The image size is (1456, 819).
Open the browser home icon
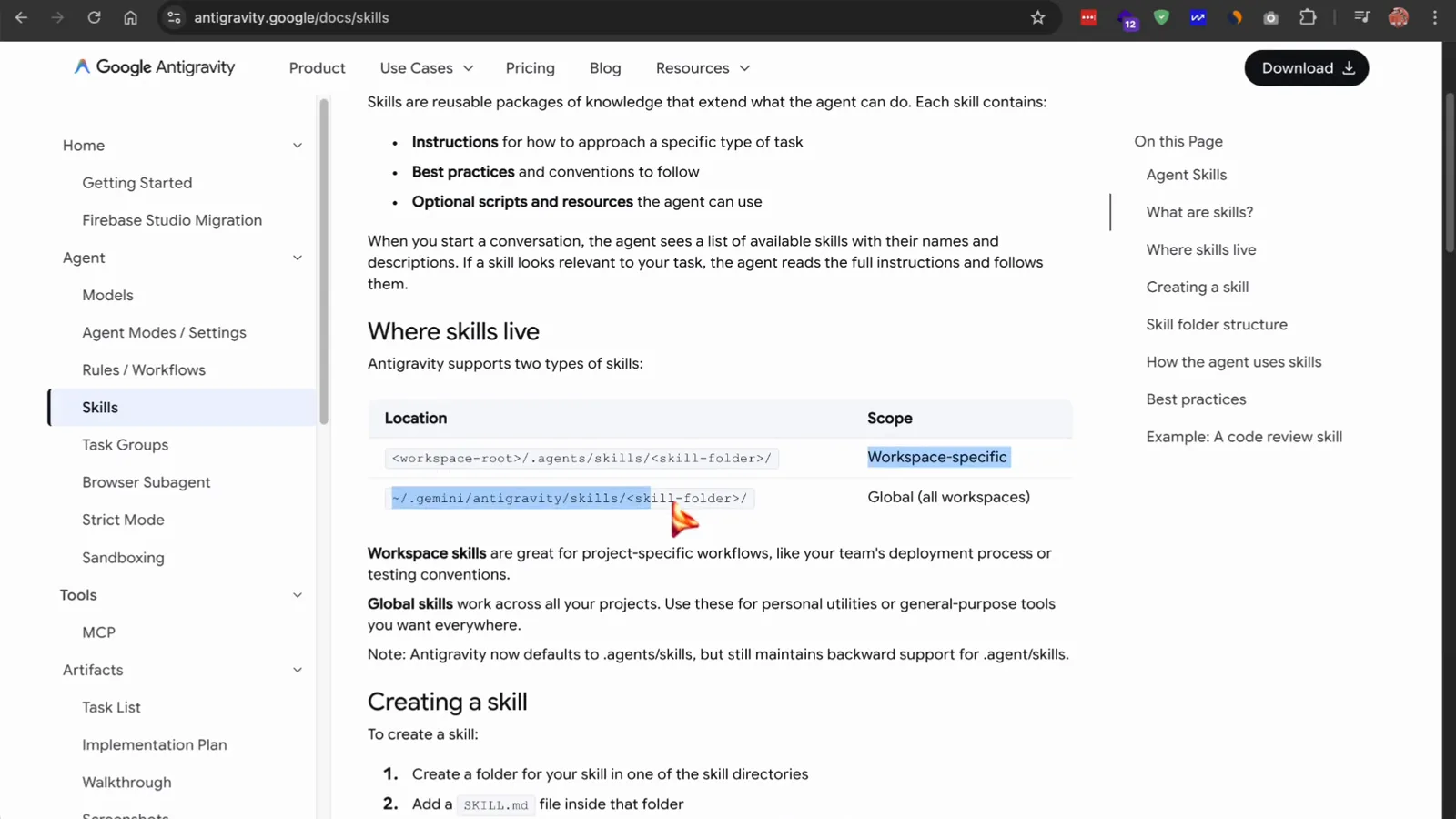click(130, 17)
